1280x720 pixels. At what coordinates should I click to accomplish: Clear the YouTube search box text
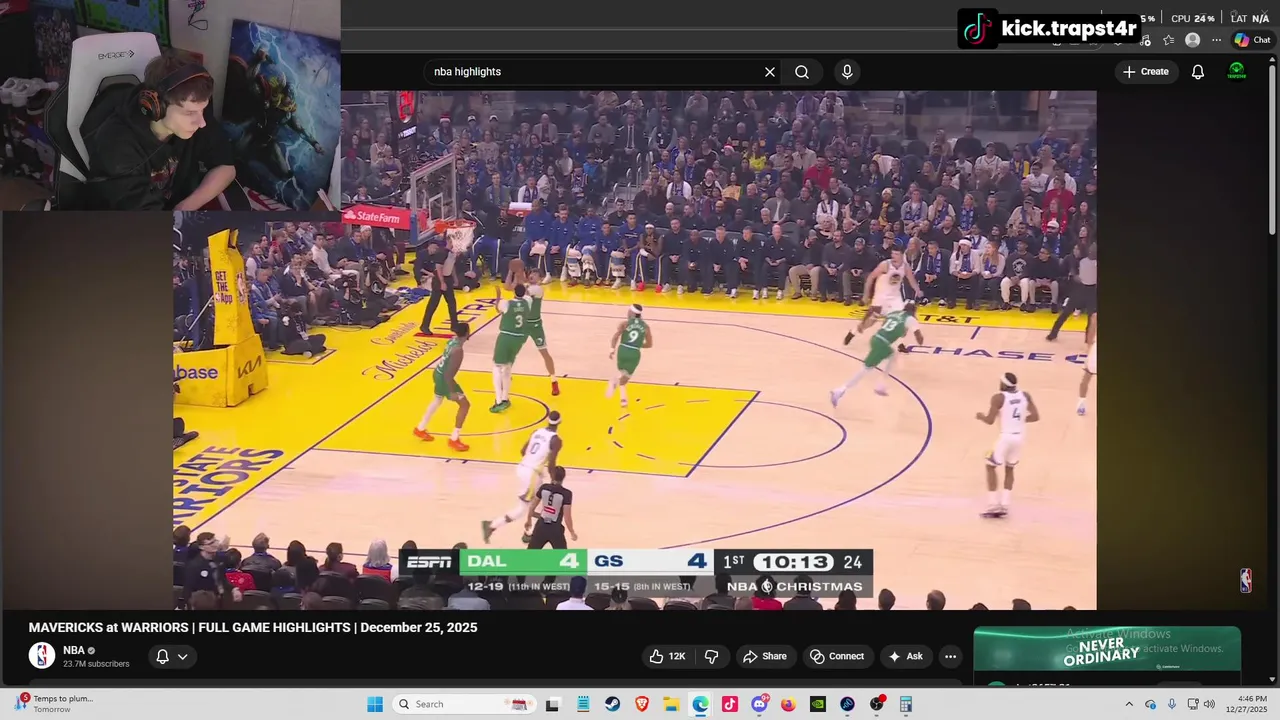click(x=770, y=72)
